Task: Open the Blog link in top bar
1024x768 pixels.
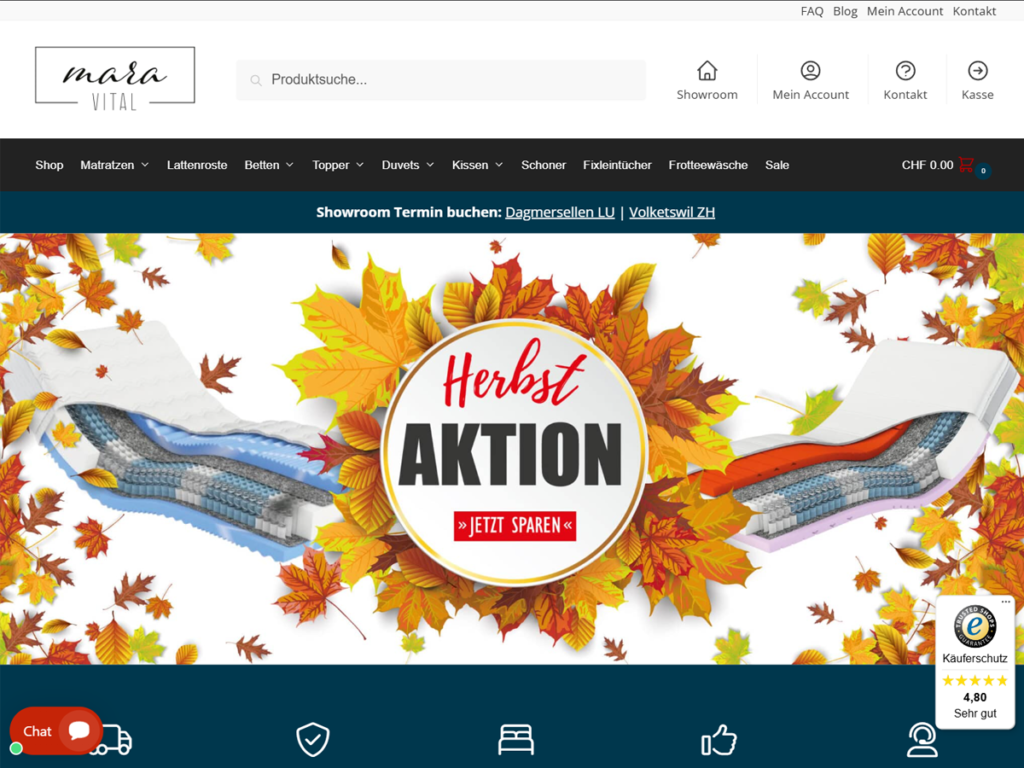Action: point(844,11)
